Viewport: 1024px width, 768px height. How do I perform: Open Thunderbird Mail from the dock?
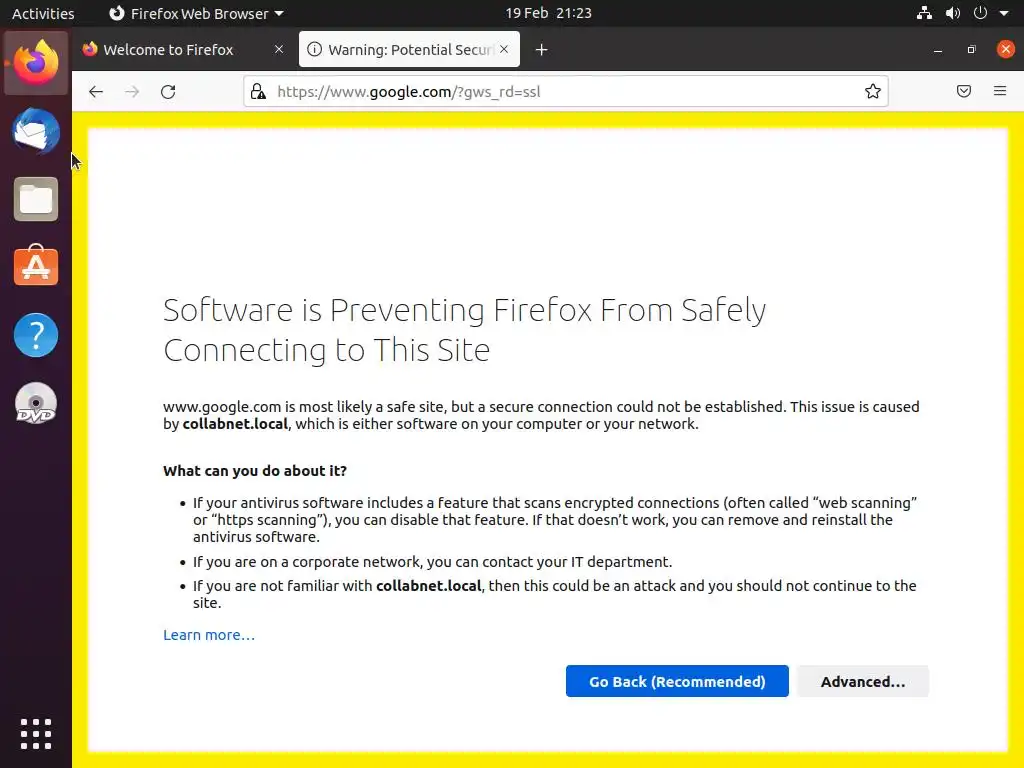tap(36, 132)
